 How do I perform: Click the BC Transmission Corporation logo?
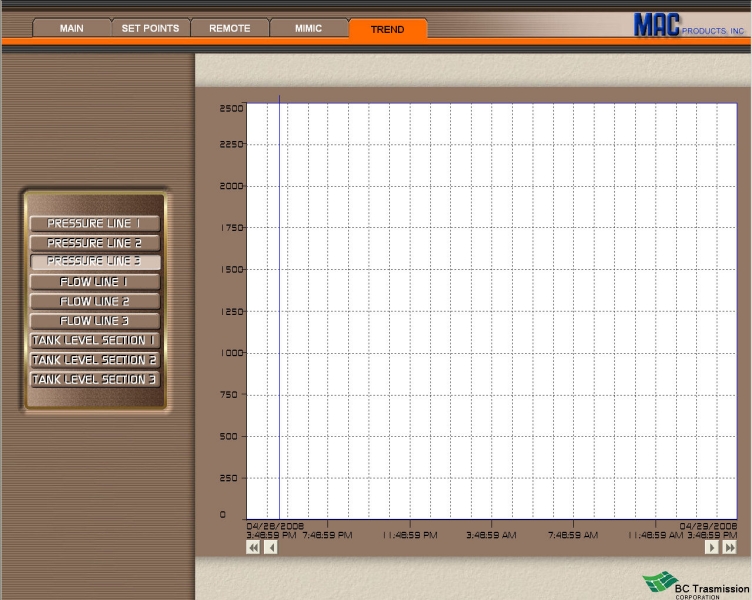(x=696, y=585)
